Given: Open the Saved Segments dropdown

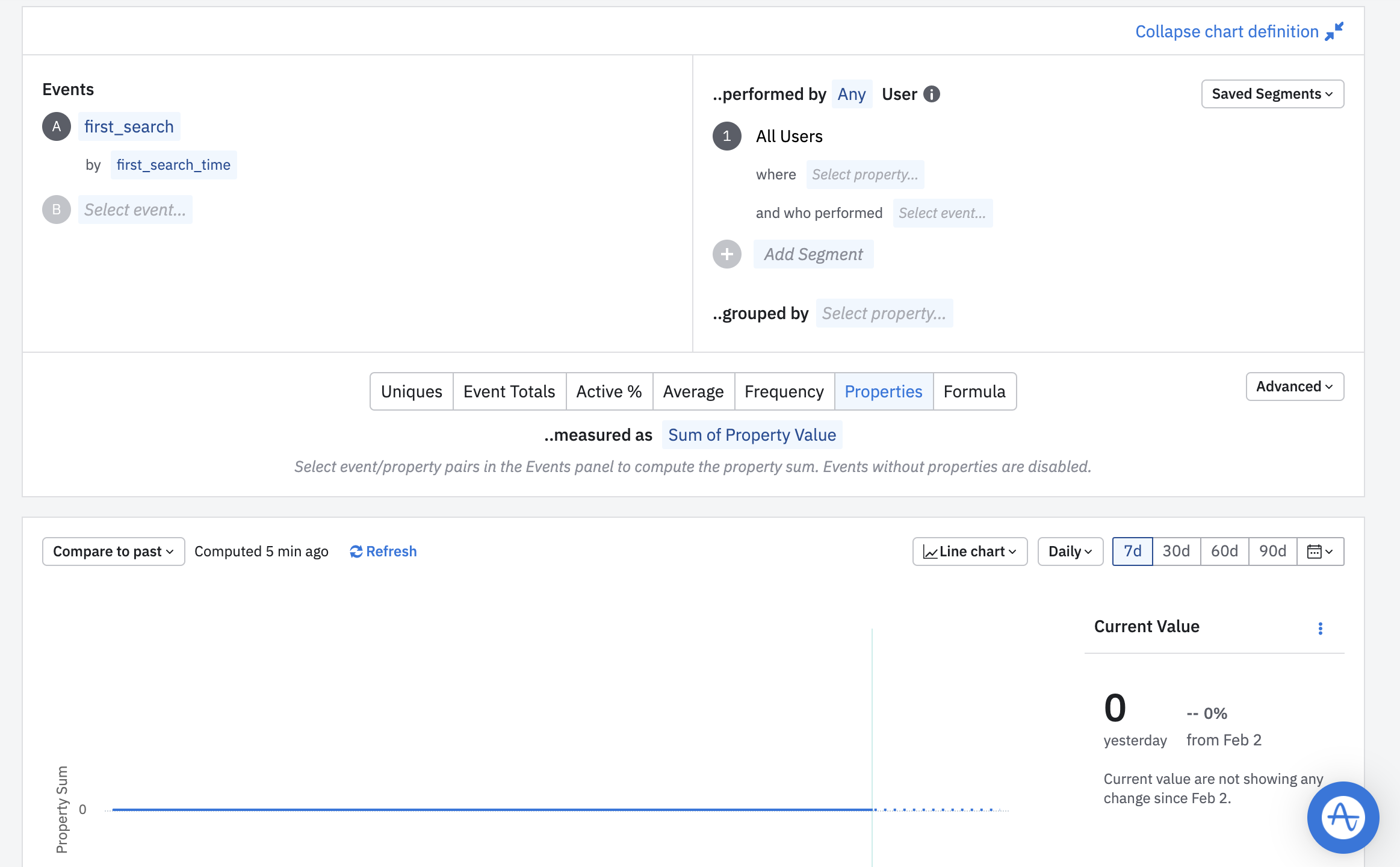Looking at the screenshot, I should [1272, 94].
